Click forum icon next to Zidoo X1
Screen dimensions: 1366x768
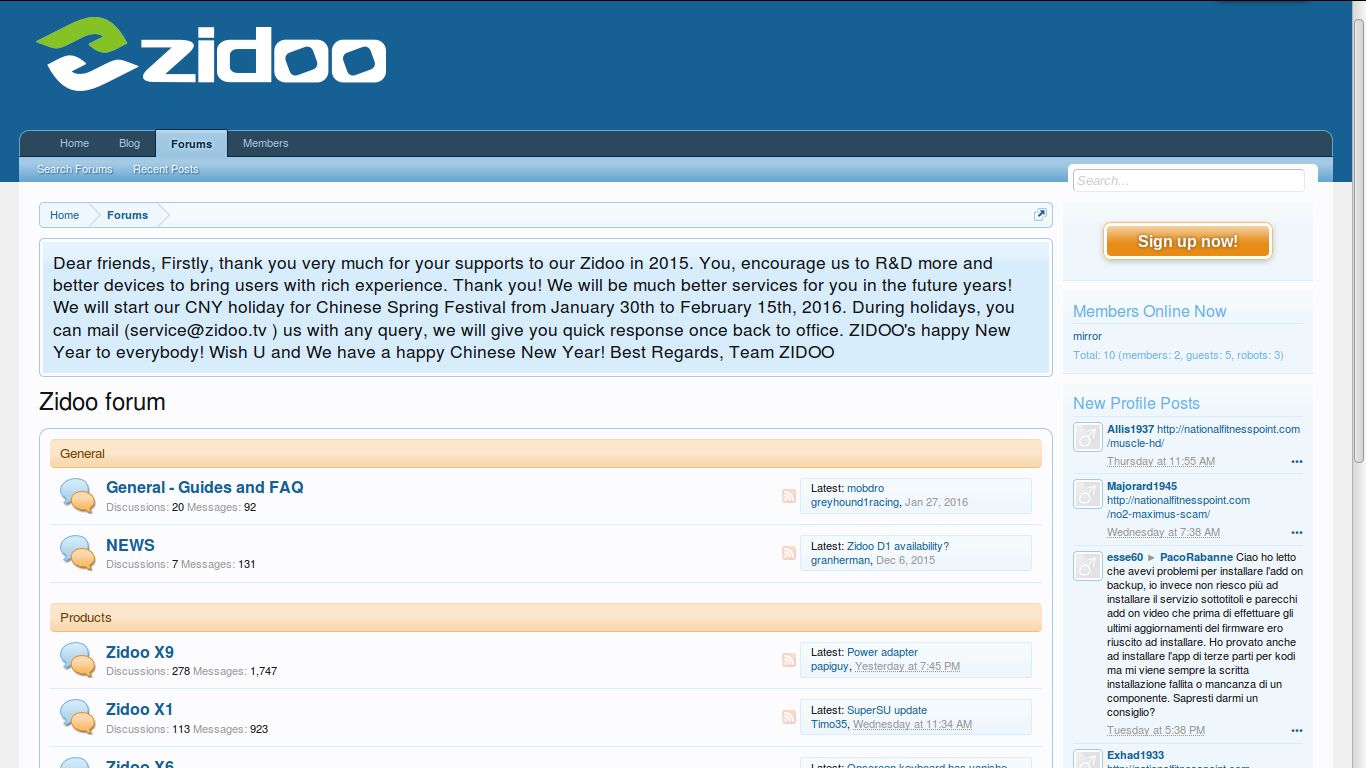coord(78,717)
